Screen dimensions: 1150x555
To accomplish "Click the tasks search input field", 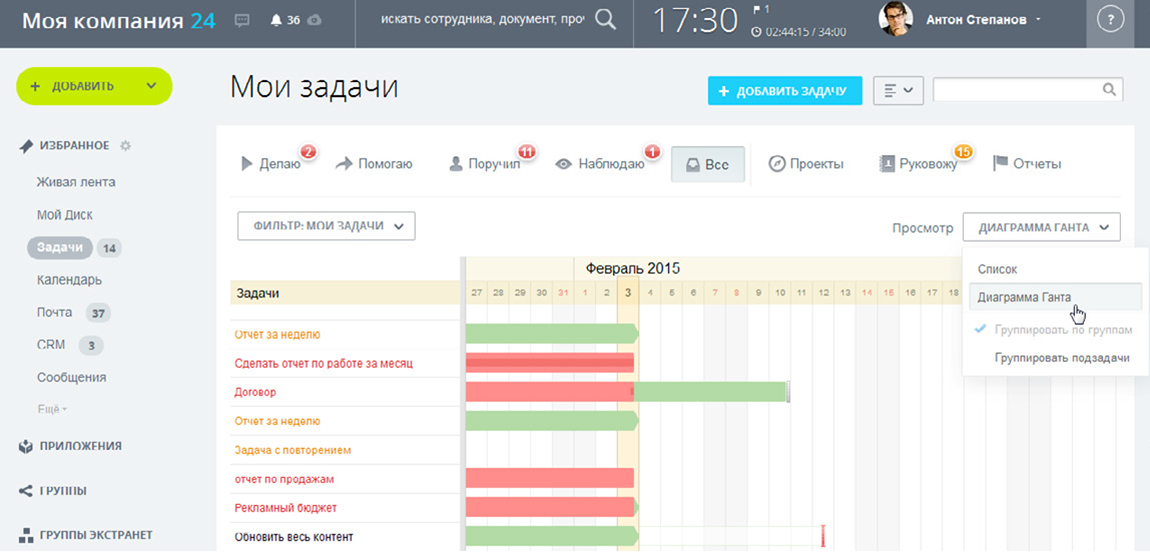I will 1015,90.
